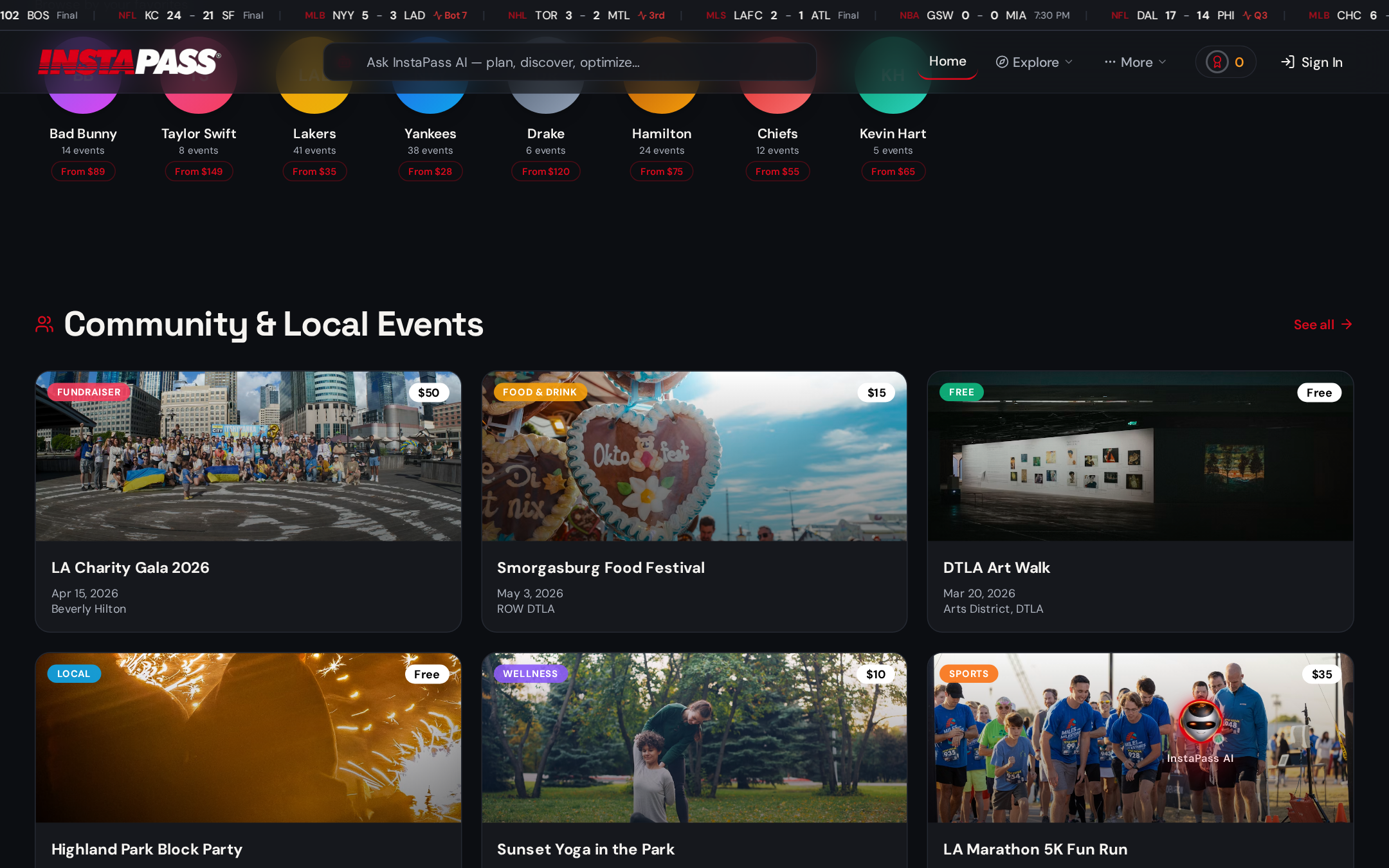Expand the More dropdown chevron
Screen dimensions: 1389x868
[x=1162, y=62]
